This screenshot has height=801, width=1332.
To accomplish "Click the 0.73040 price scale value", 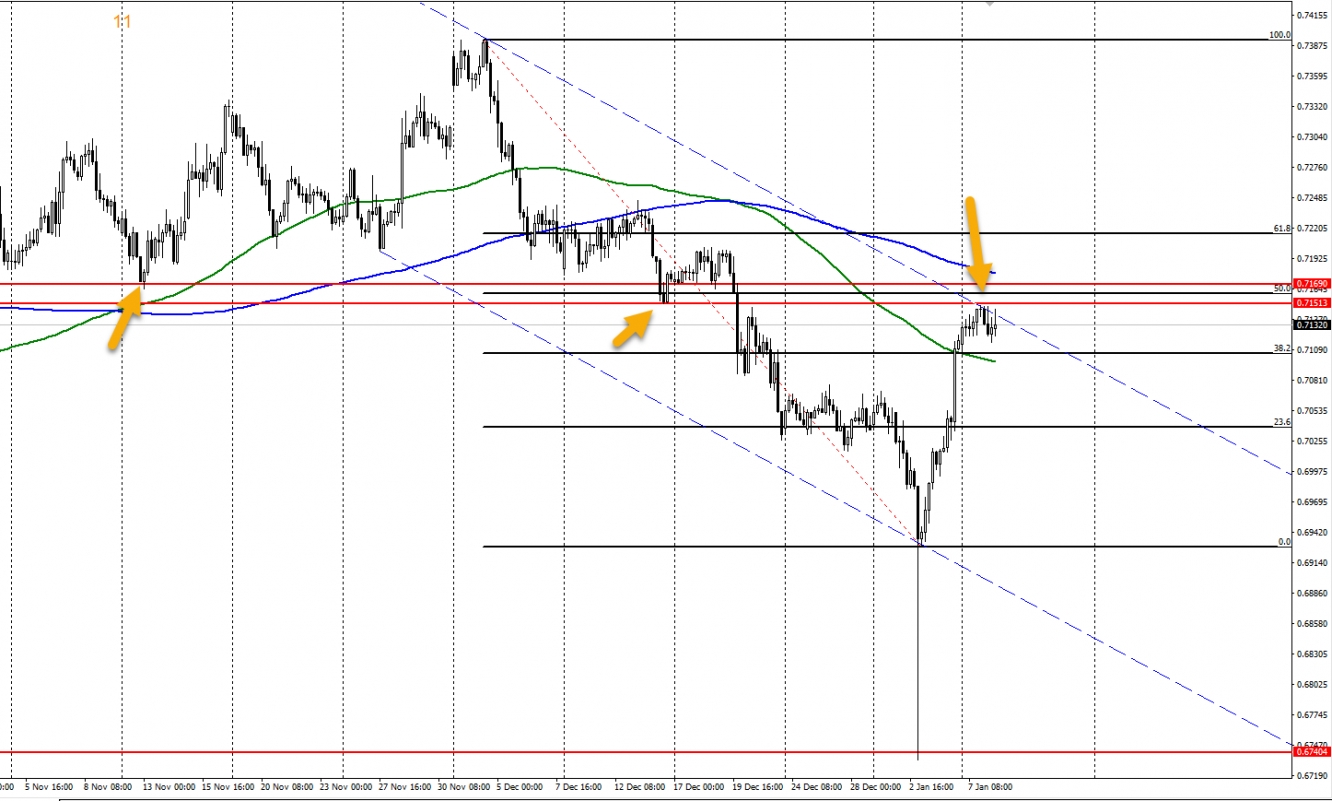I will [x=1312, y=137].
